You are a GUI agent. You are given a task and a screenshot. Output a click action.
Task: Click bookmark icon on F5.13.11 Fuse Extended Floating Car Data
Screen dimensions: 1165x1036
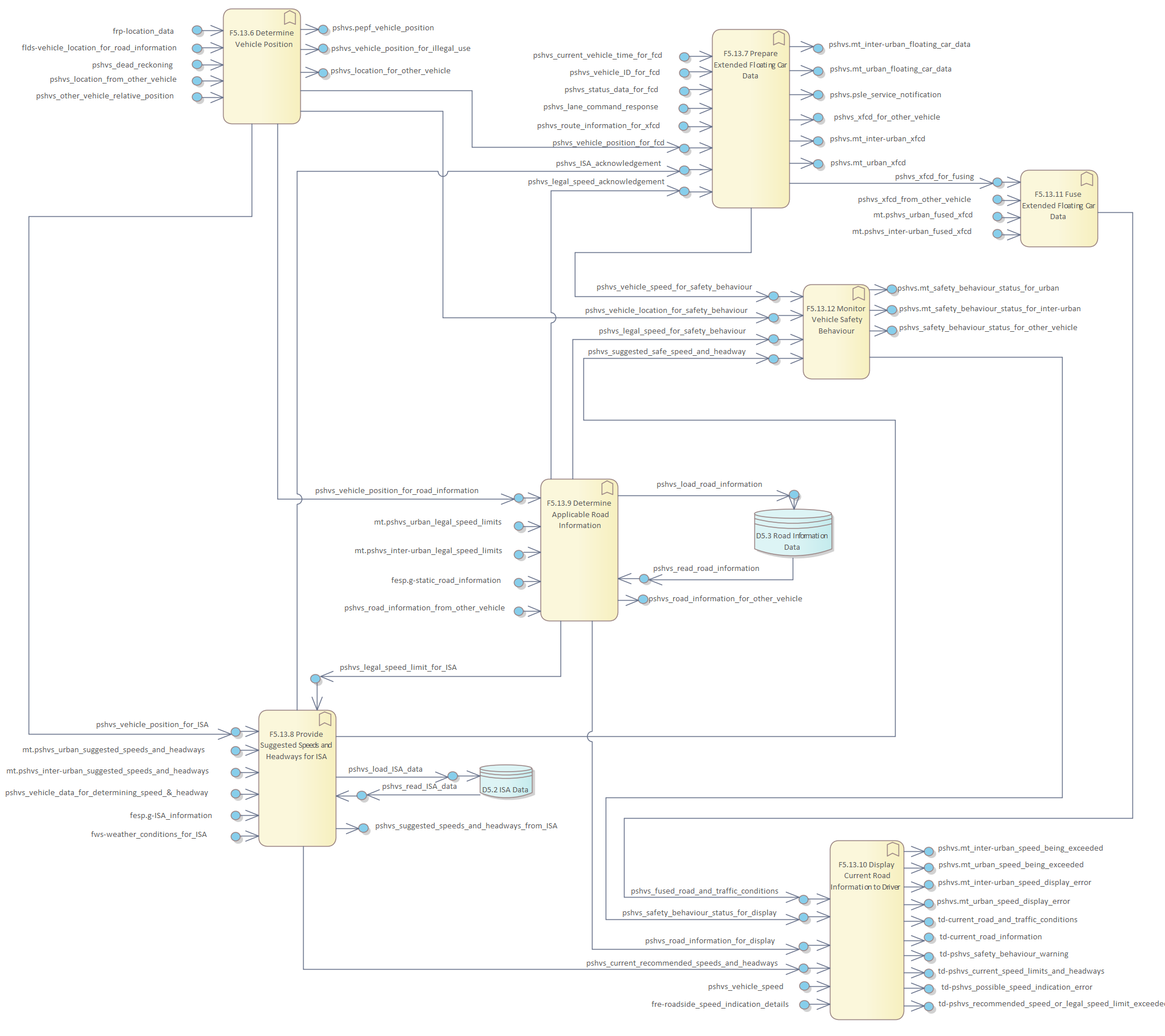tap(1087, 179)
